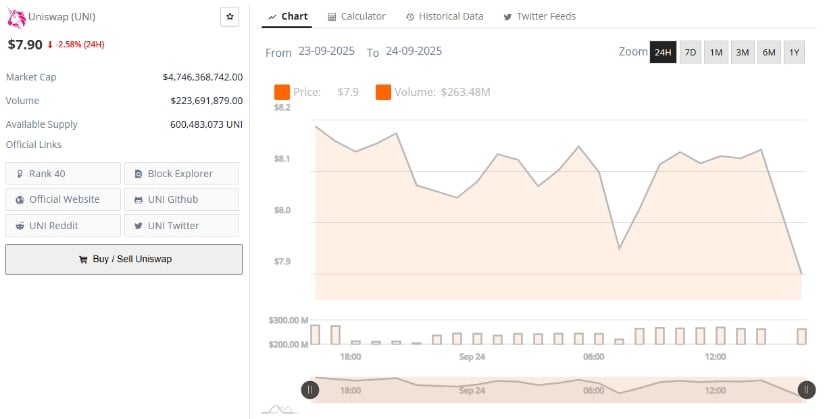Image resolution: width=825 pixels, height=419 pixels.
Task: Click the Reddit icon next to UNI Reddit
Action: (19, 226)
